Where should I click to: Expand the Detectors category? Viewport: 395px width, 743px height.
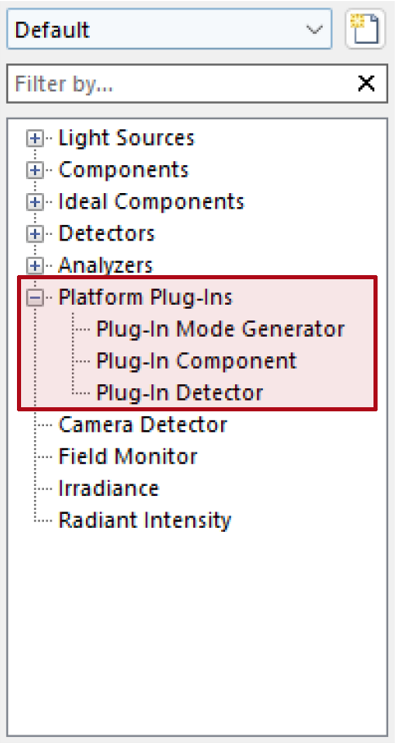point(35,234)
